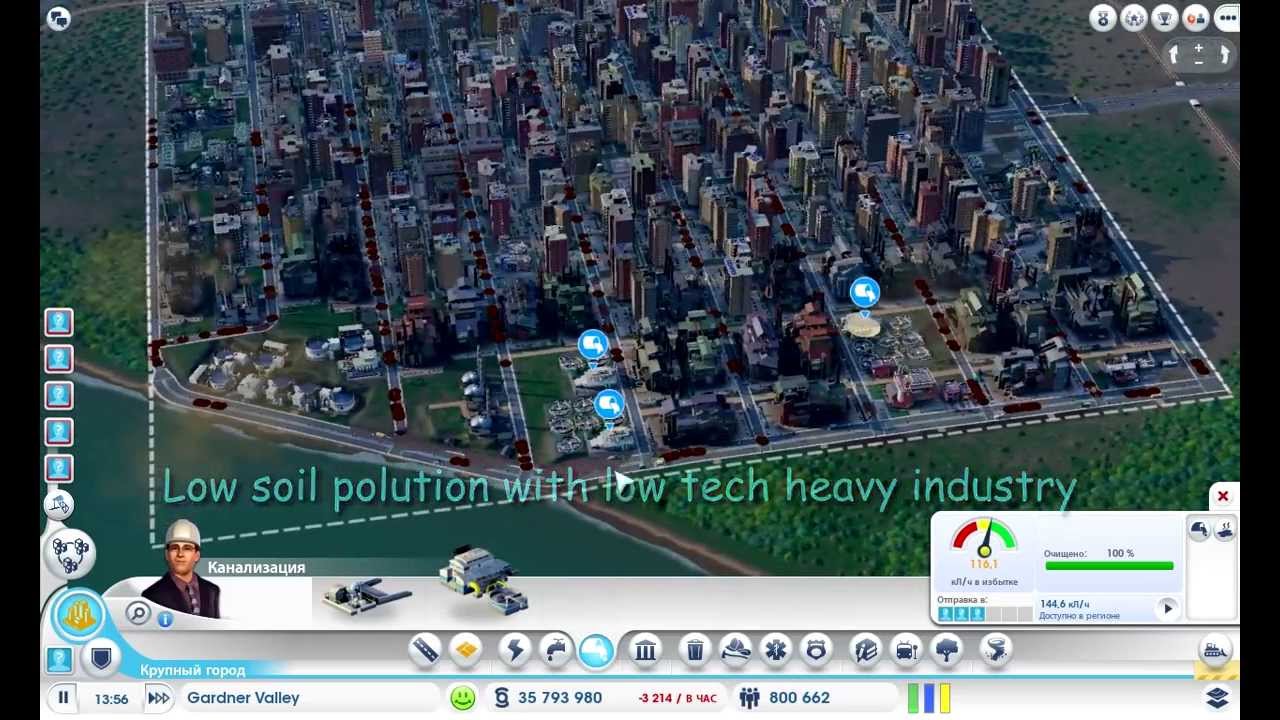Switch to the sewage tab in info panel
The height and width of the screenshot is (720, 1280).
(1199, 530)
